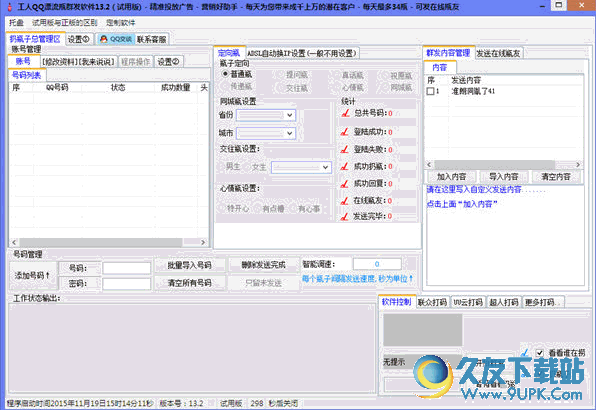Click left scroll arrow under the 发送内容 list

click(429, 165)
